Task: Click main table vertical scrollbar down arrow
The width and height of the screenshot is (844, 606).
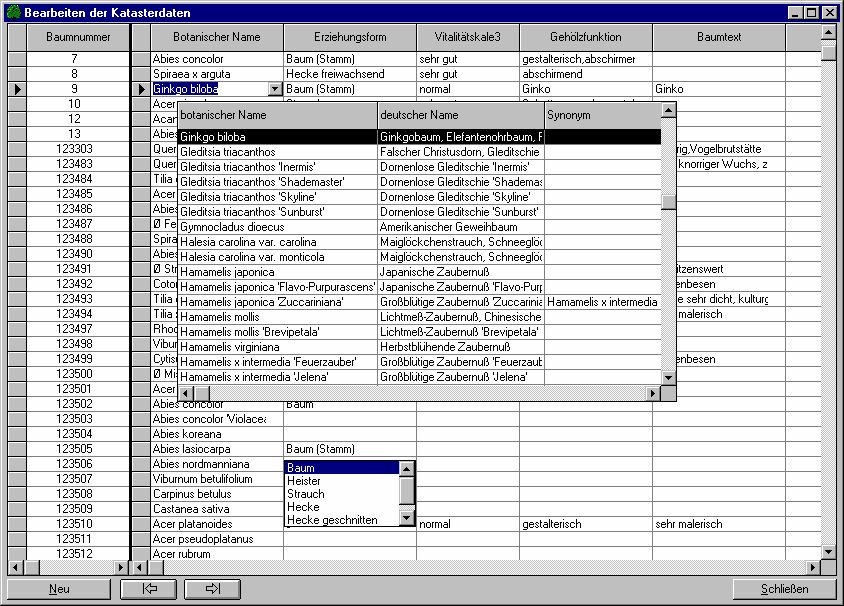Action: click(x=829, y=551)
